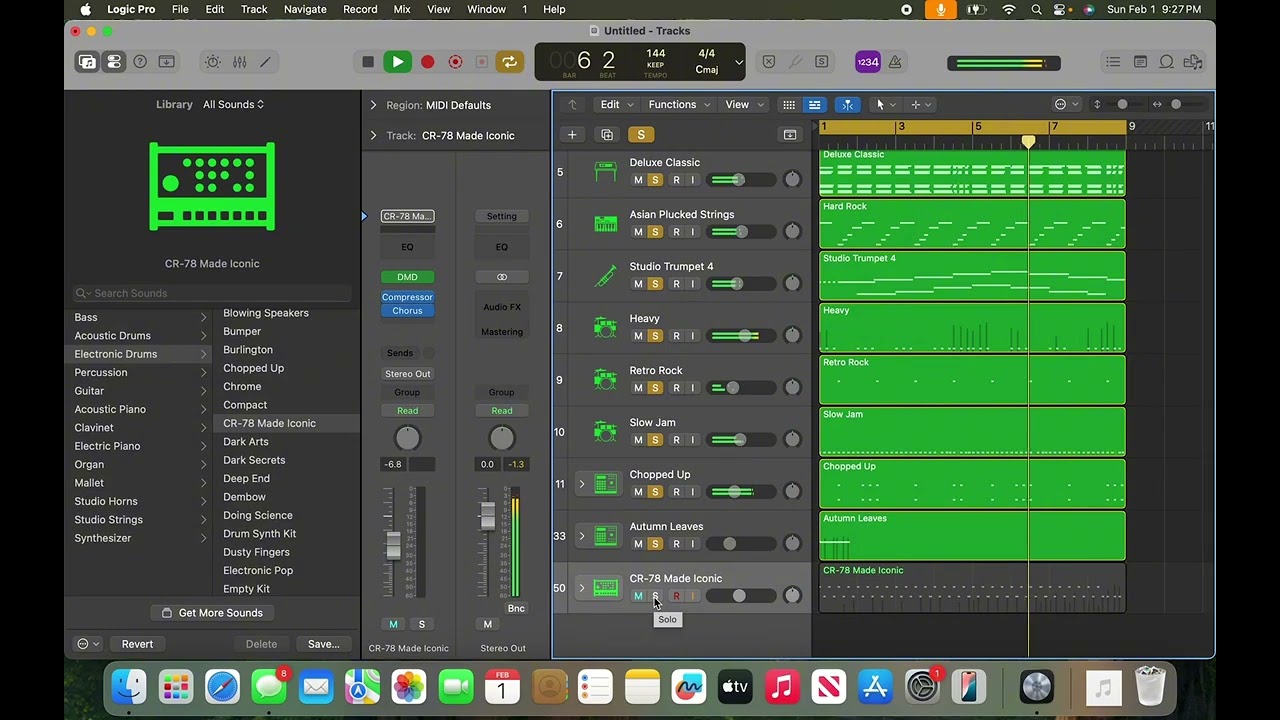Click the Search Sounds field
1280x720 pixels.
[212, 293]
